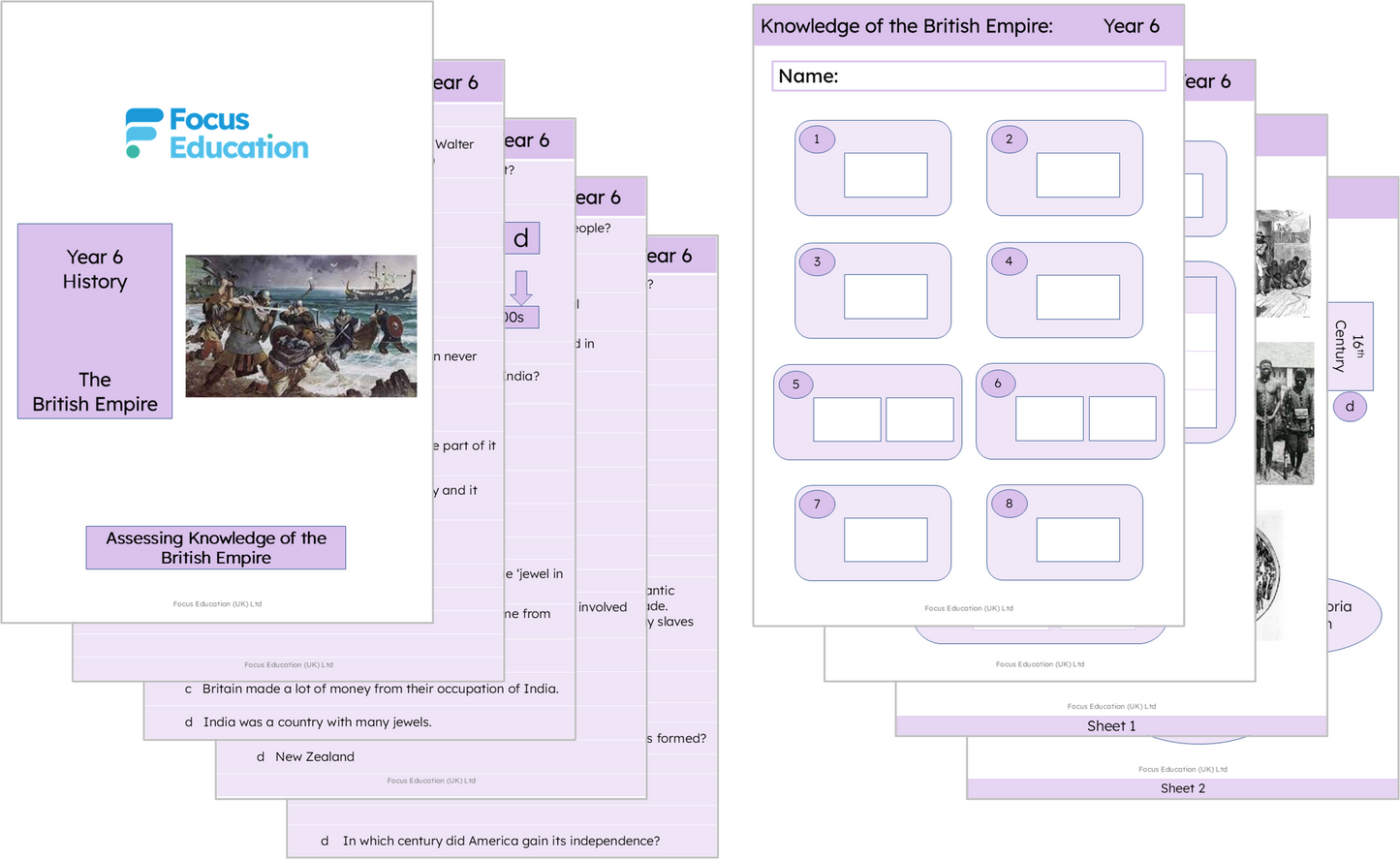Click the number 1 circle badge
The image size is (1400, 859).
(817, 139)
